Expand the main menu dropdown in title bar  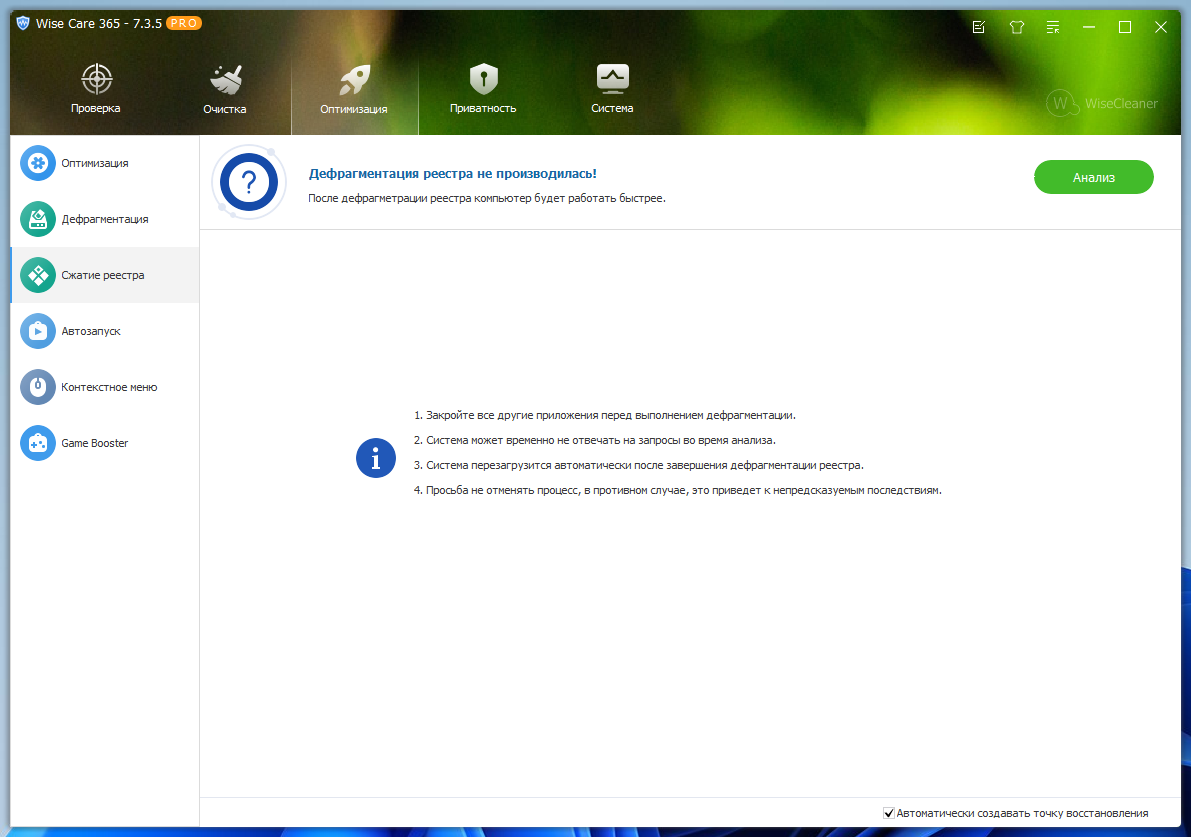tap(1053, 27)
